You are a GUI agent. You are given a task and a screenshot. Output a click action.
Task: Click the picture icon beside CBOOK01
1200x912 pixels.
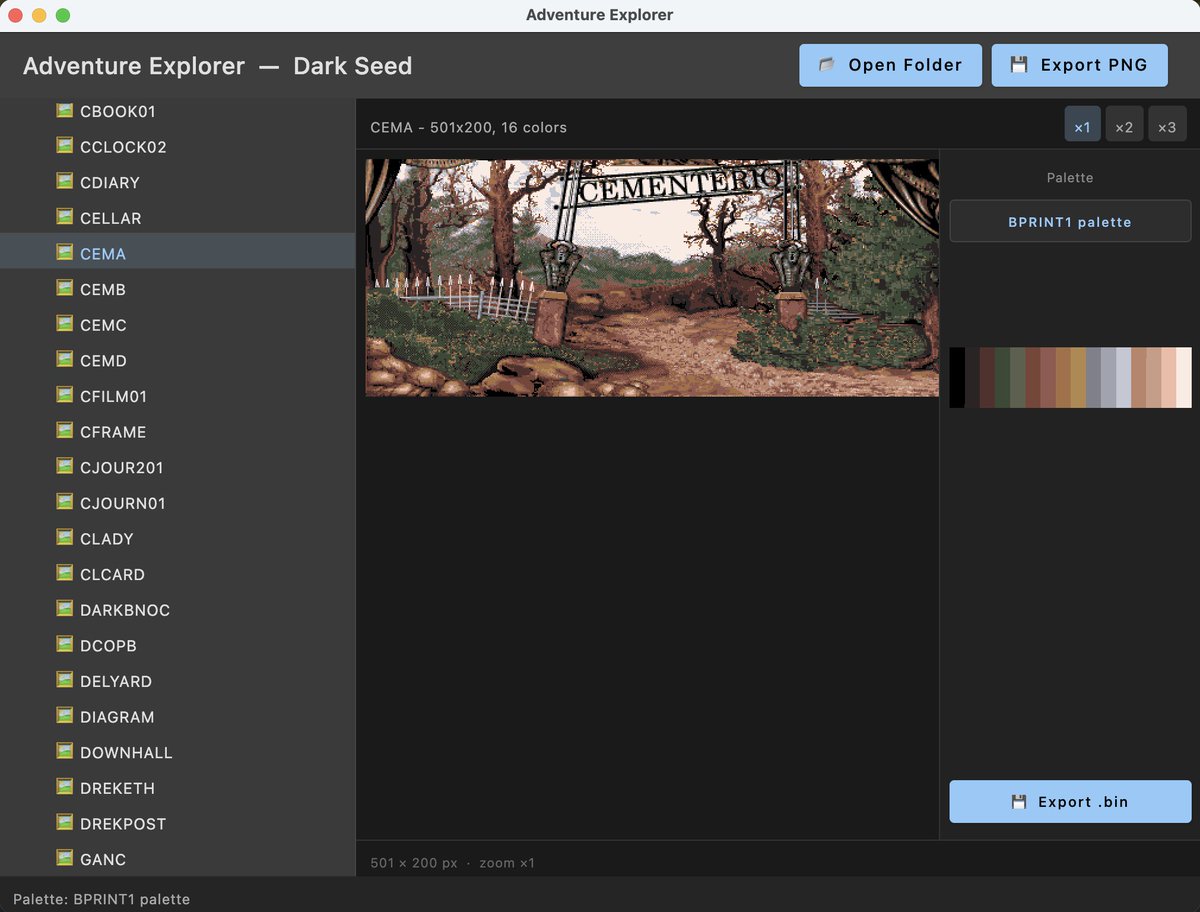coord(65,111)
